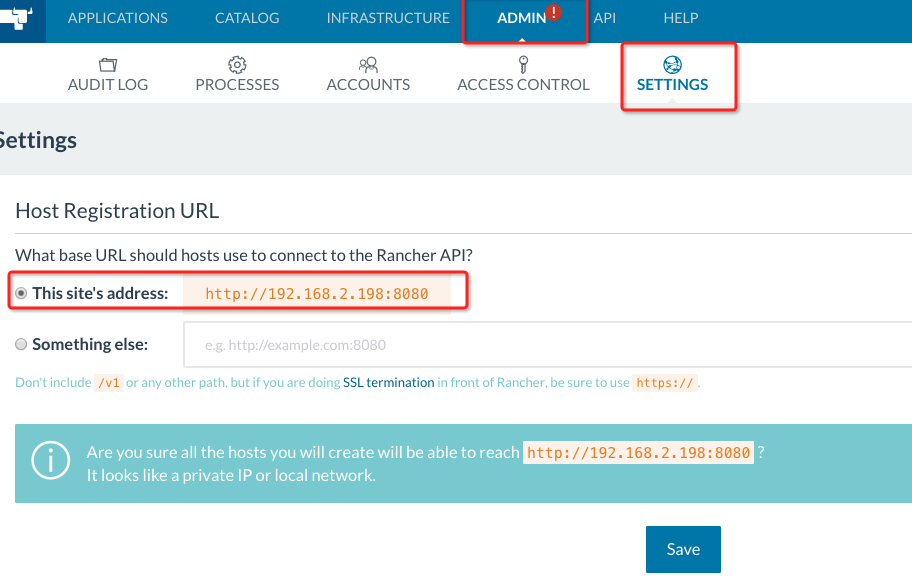Screen dimensions: 912x583
Task: Switch to the Access Control tab
Action: pos(523,74)
